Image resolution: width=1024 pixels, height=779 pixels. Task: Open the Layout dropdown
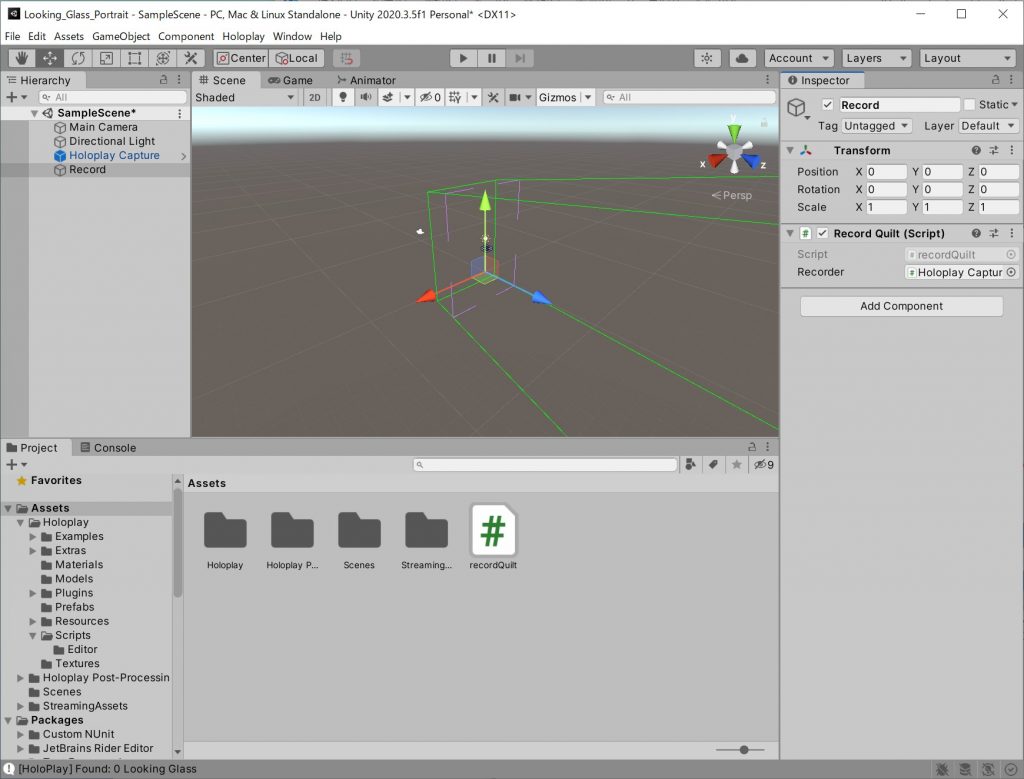[967, 58]
